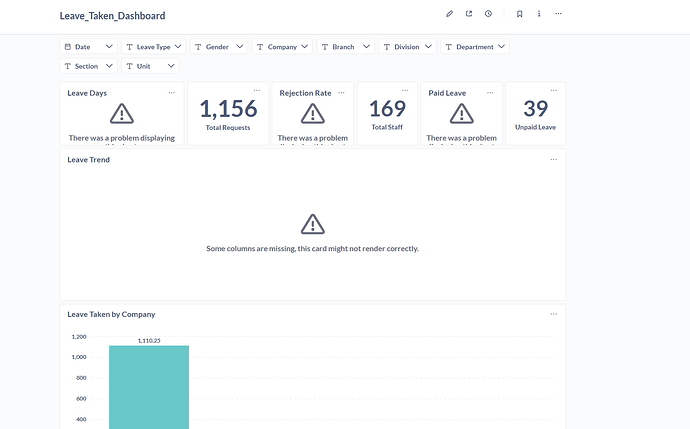The height and width of the screenshot is (429, 690).
Task: Click the teal bar in company chart
Action: coord(149,385)
